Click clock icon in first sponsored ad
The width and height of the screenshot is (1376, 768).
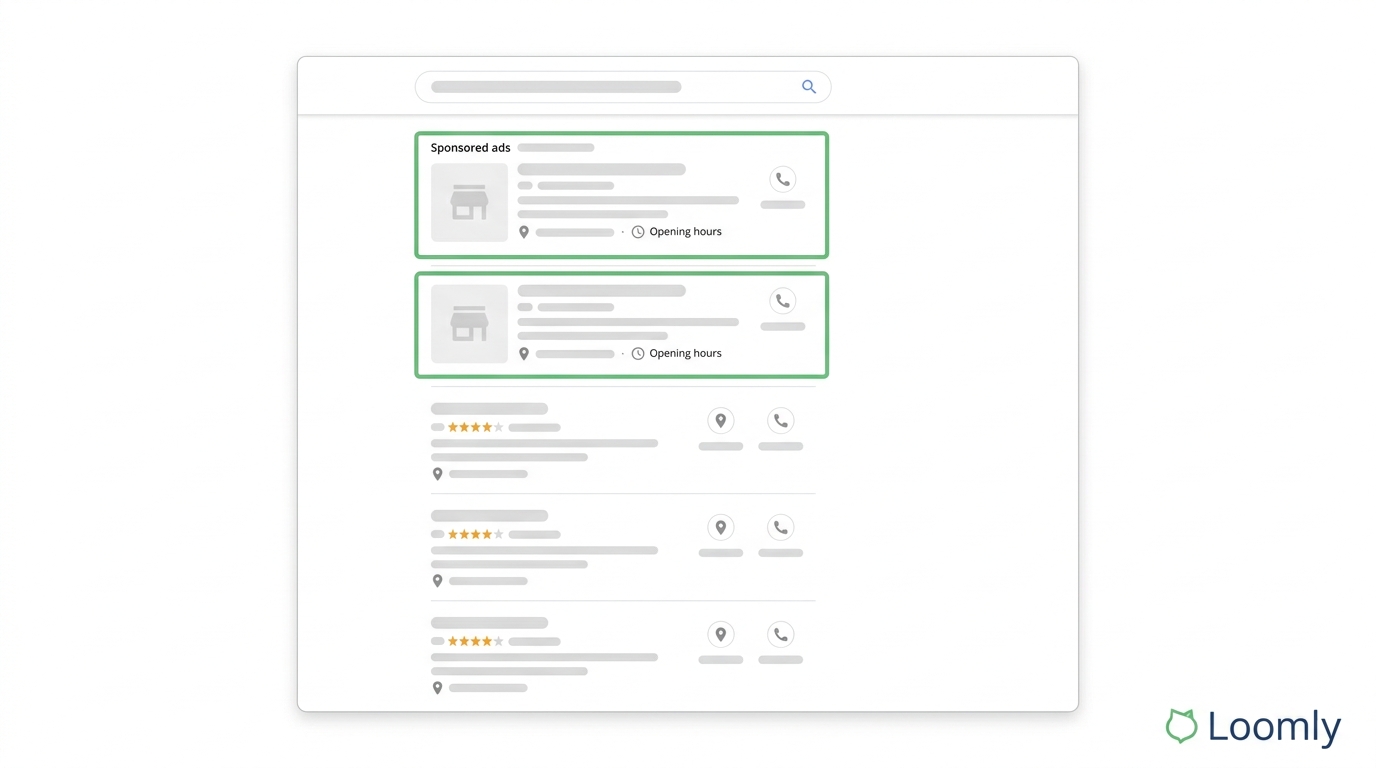[638, 232]
